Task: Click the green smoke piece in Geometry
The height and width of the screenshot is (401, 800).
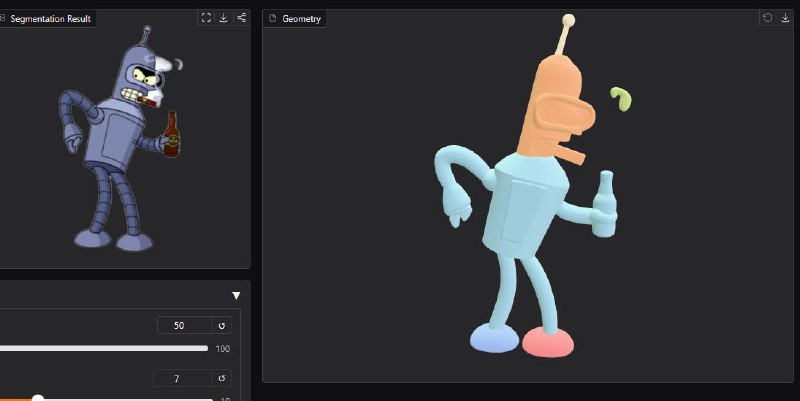Action: (x=621, y=98)
